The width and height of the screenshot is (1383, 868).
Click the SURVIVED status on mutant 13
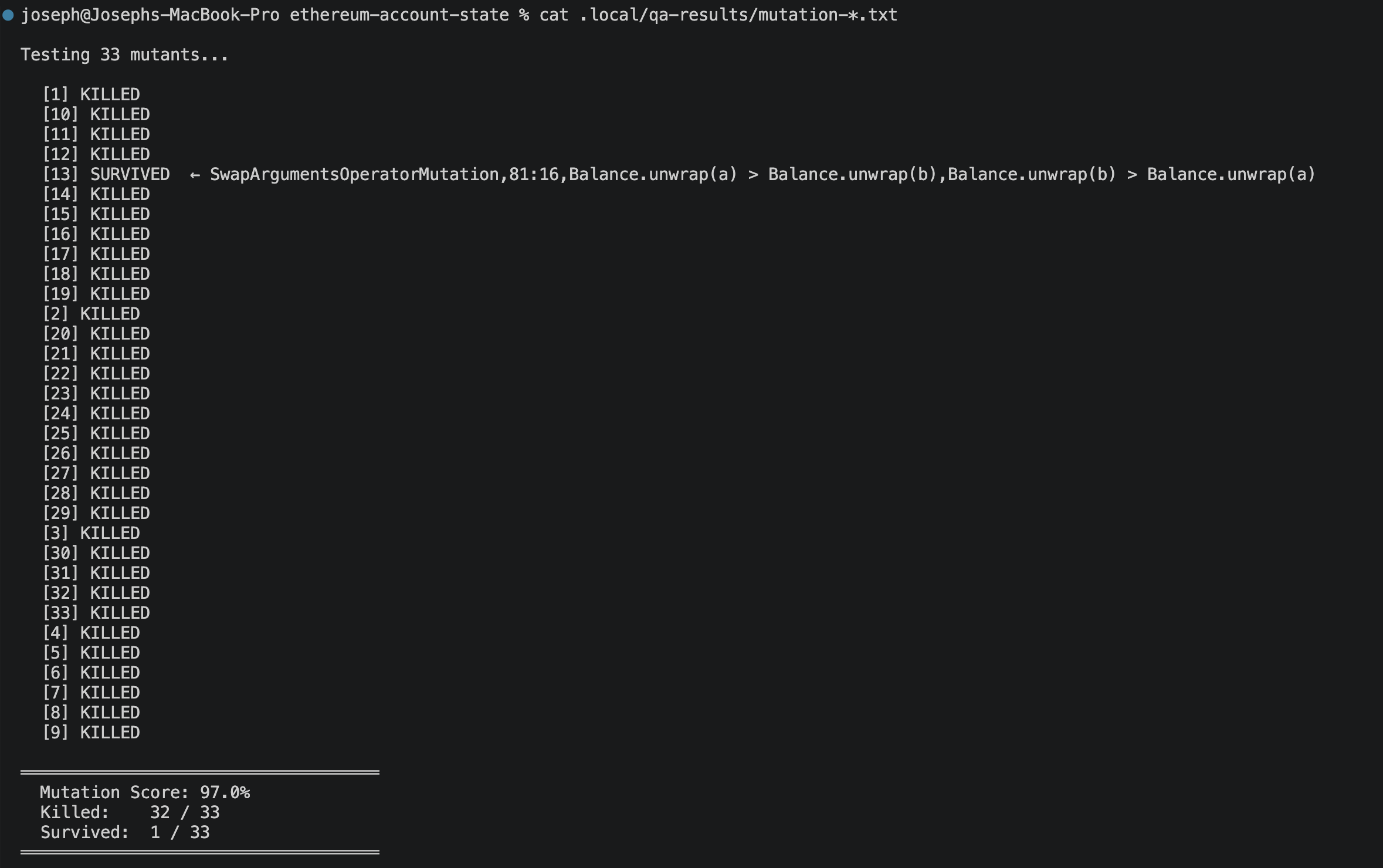[130, 175]
